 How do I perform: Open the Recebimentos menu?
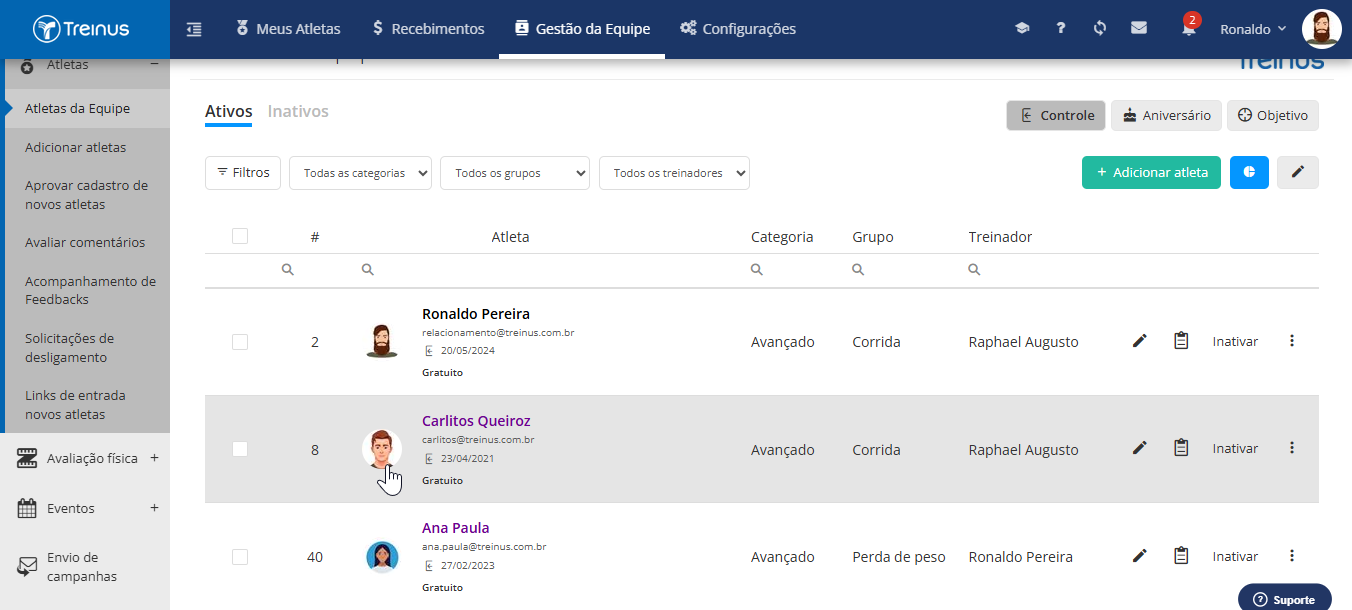428,29
